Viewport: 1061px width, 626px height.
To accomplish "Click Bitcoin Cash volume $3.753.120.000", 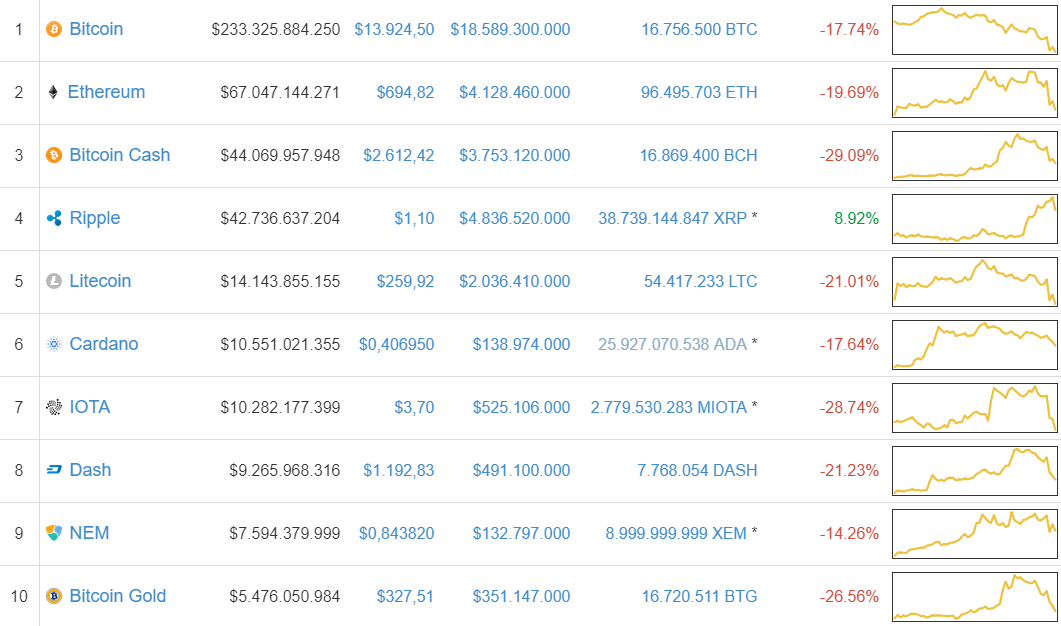I will click(x=514, y=155).
